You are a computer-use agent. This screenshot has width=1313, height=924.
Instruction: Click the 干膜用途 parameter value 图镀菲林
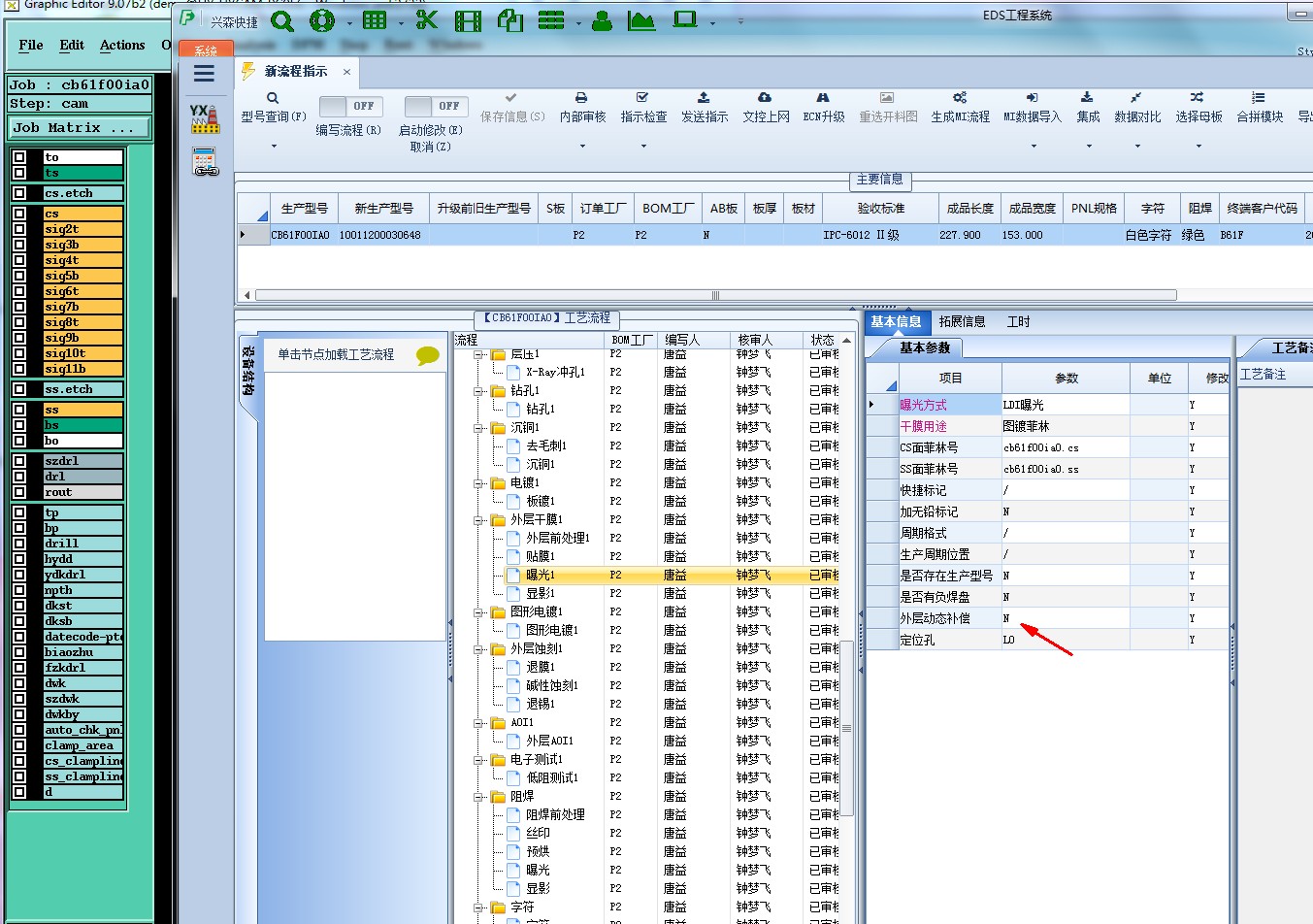pyautogui.click(x=1066, y=426)
